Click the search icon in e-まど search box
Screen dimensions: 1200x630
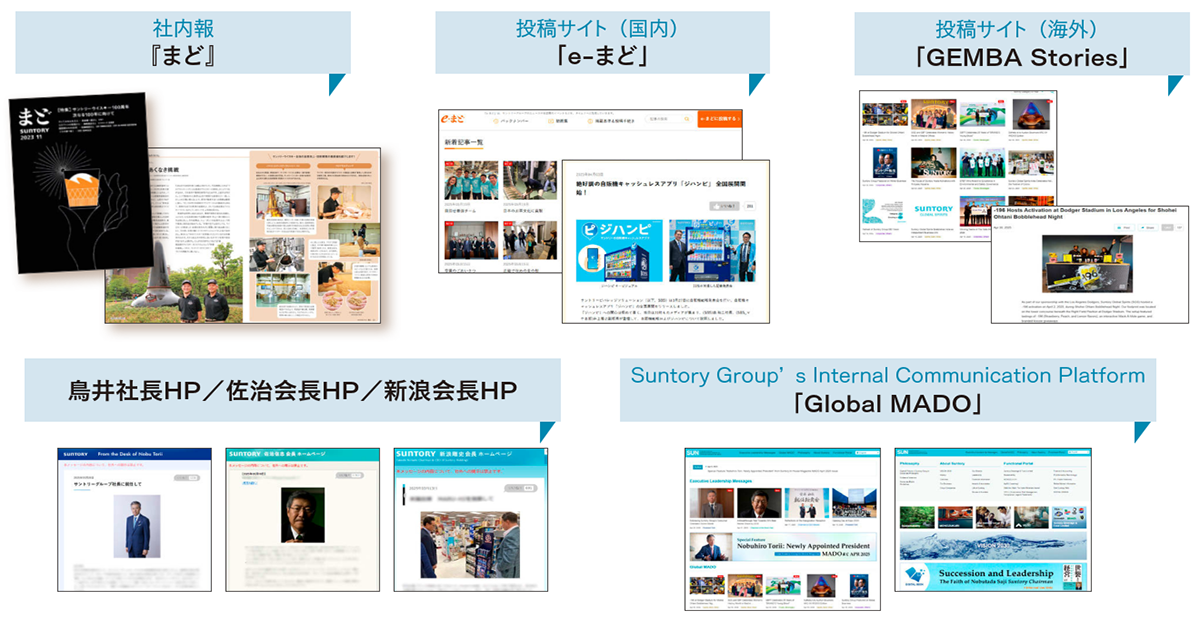(686, 120)
